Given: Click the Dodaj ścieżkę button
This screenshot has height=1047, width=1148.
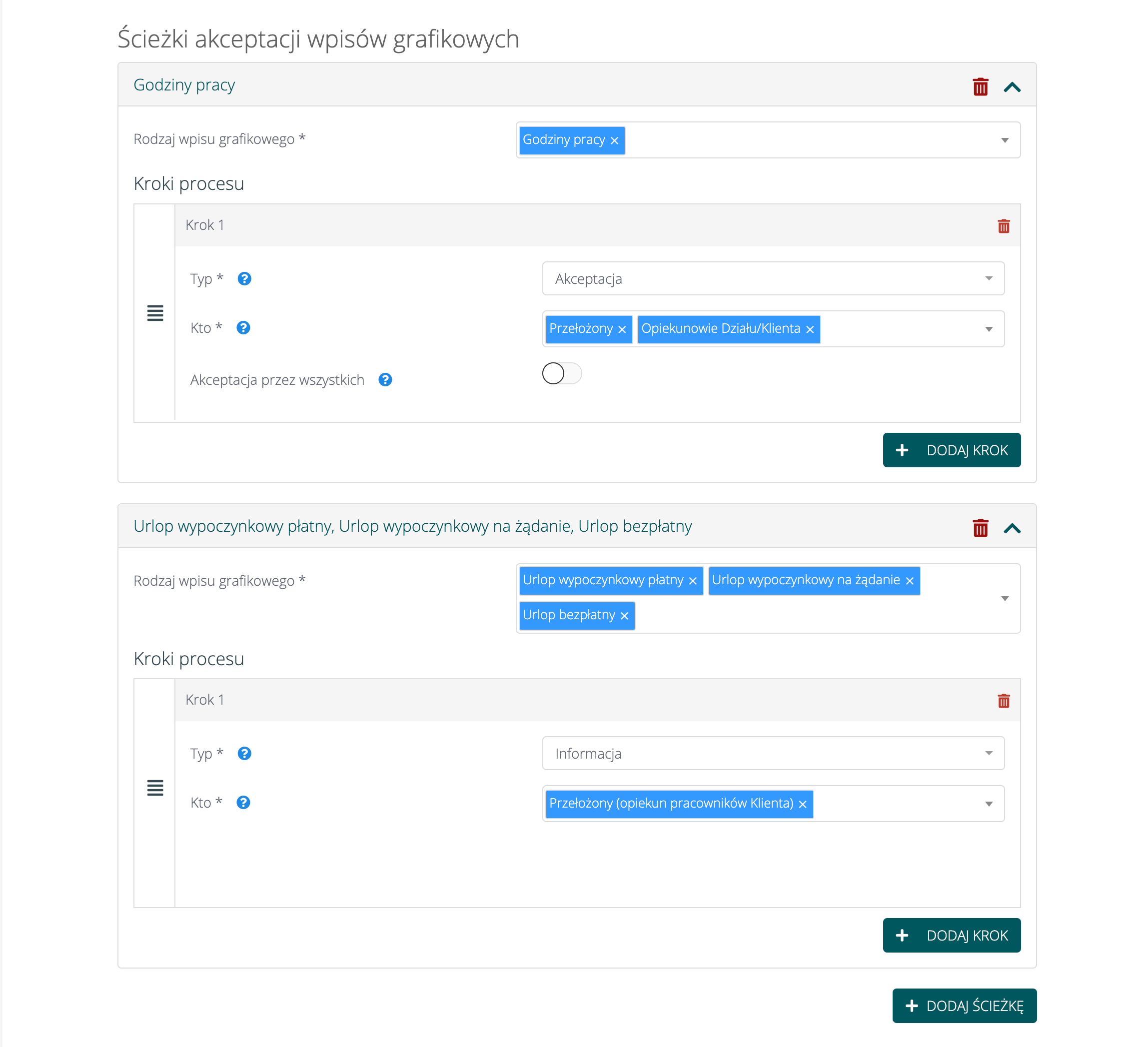Looking at the screenshot, I should coord(964,1006).
